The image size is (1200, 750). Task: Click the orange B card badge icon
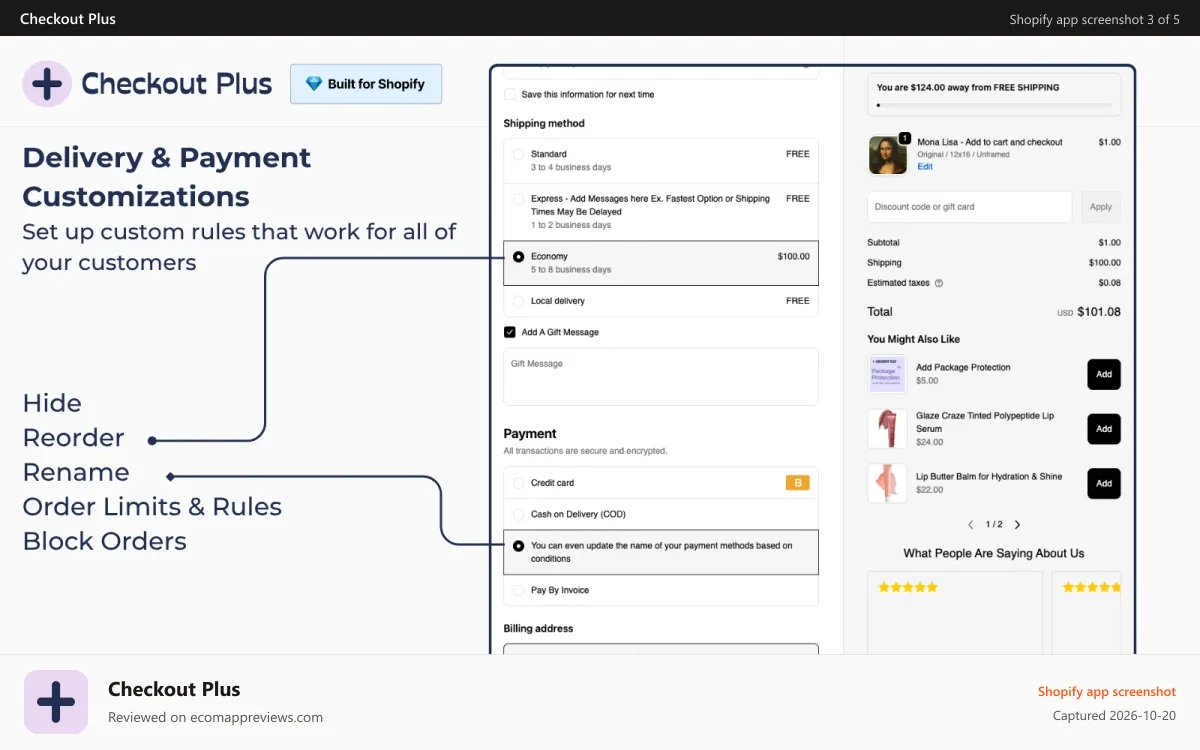pyautogui.click(x=798, y=483)
